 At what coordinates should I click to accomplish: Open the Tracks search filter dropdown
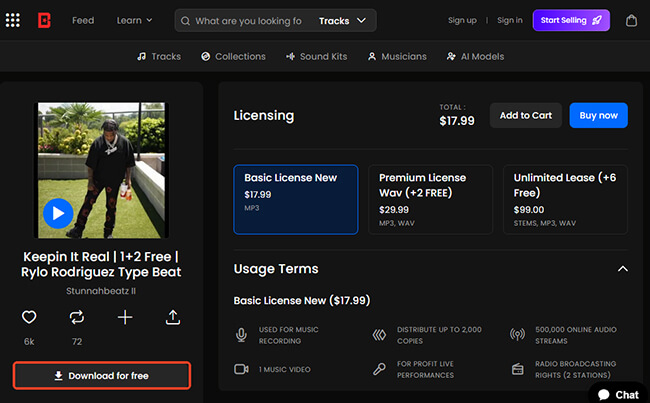click(341, 20)
